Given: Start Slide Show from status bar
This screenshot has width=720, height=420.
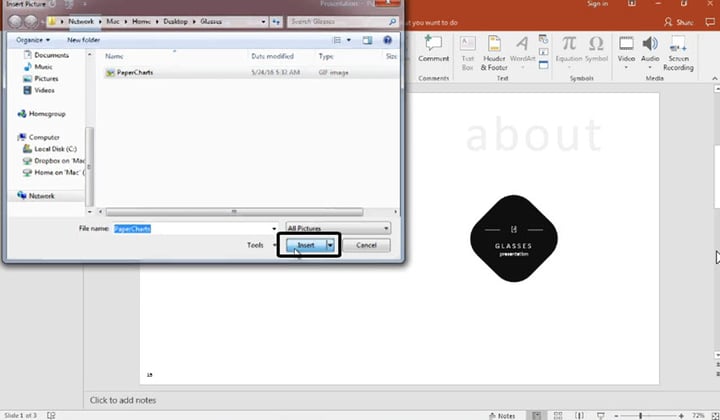Looking at the screenshot, I should coord(601,415).
